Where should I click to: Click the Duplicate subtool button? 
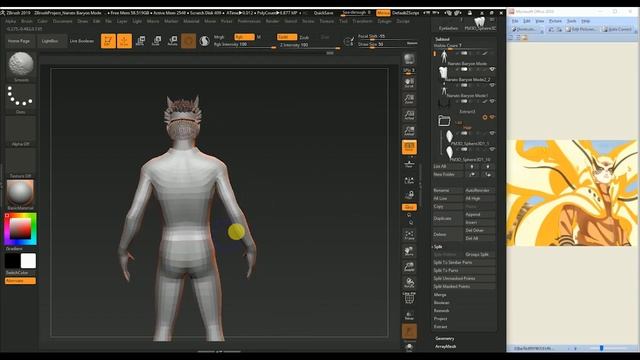[x=447, y=218]
